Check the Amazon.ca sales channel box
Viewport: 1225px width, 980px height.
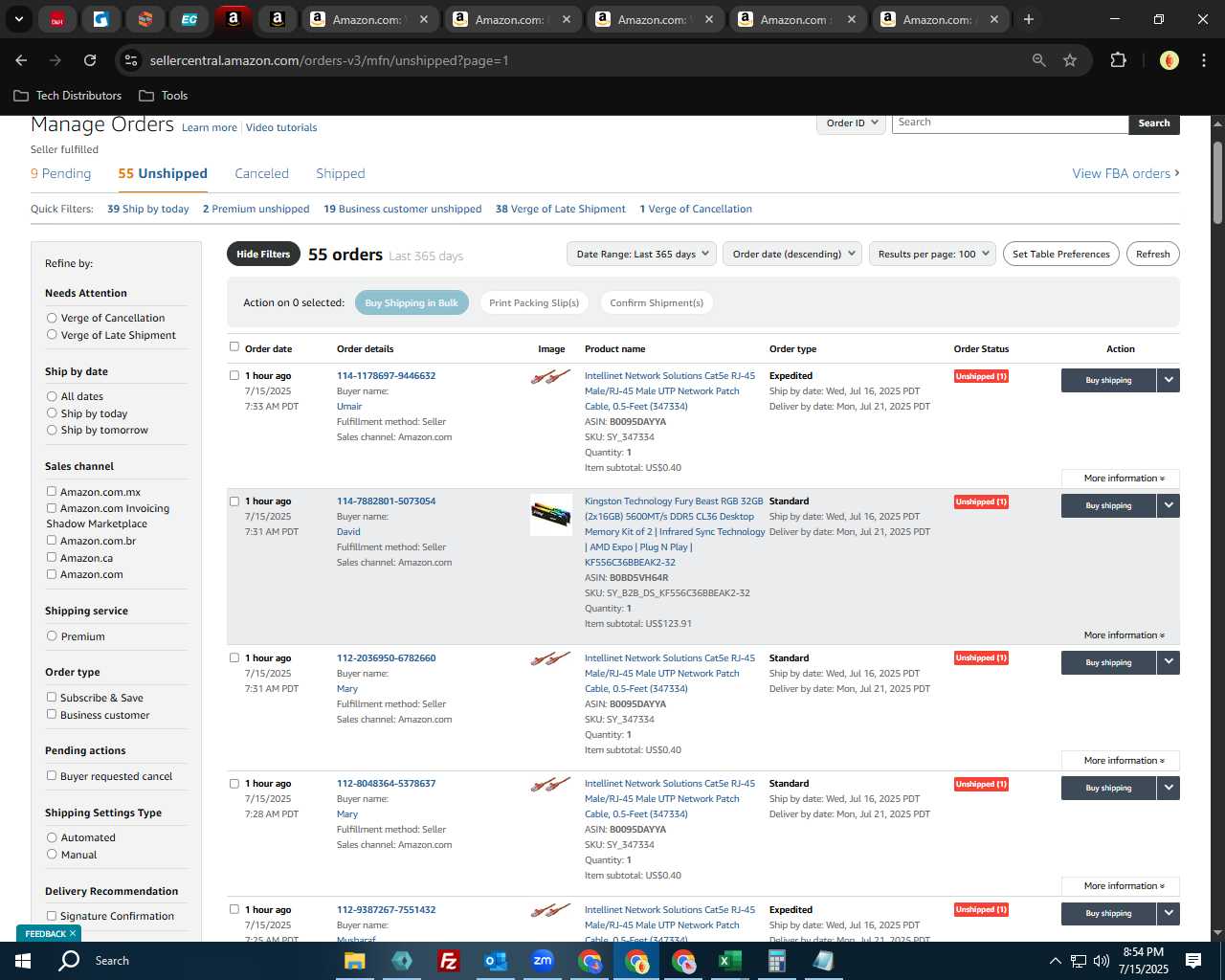(x=52, y=557)
